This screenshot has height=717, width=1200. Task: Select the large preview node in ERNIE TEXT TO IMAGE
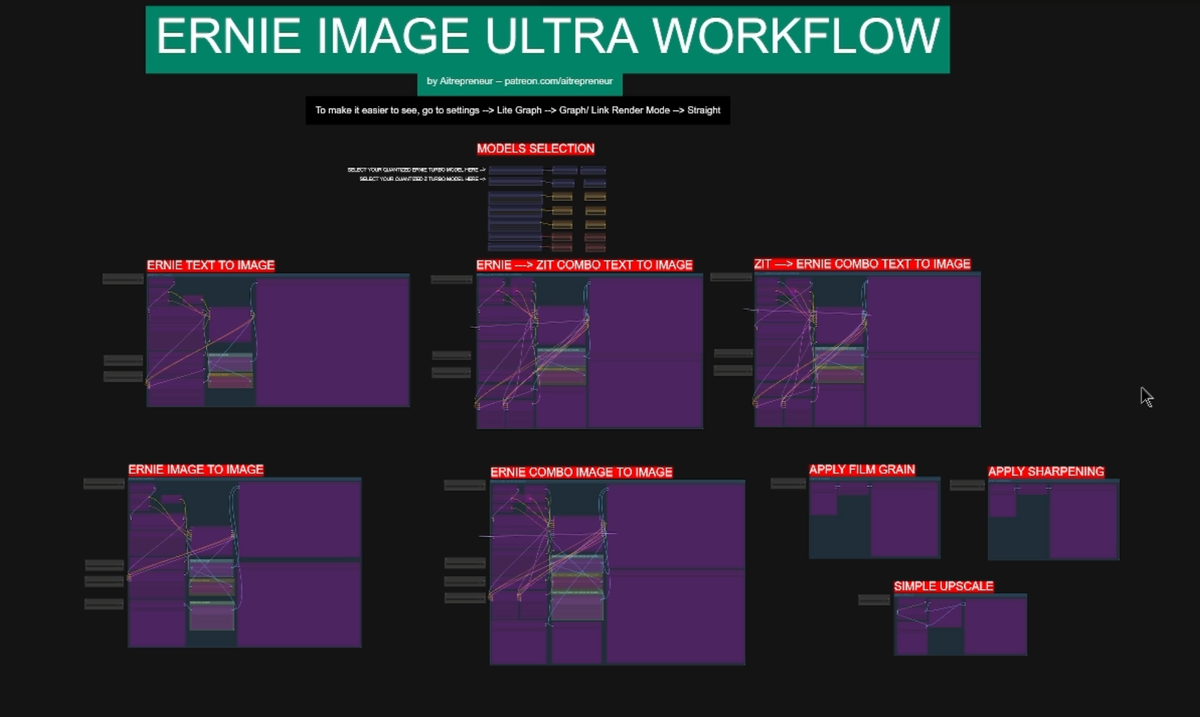pyautogui.click(x=333, y=341)
